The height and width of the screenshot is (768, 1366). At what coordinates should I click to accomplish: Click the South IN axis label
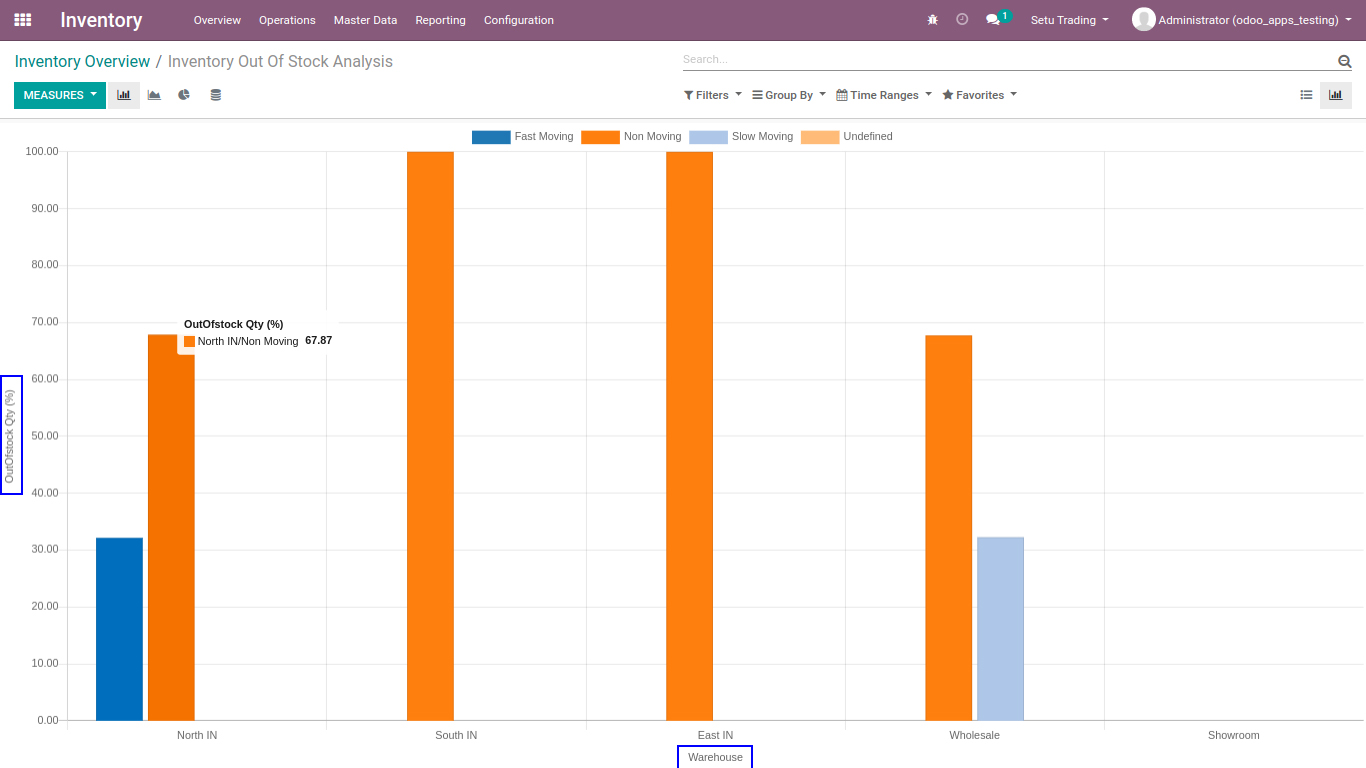click(x=456, y=735)
